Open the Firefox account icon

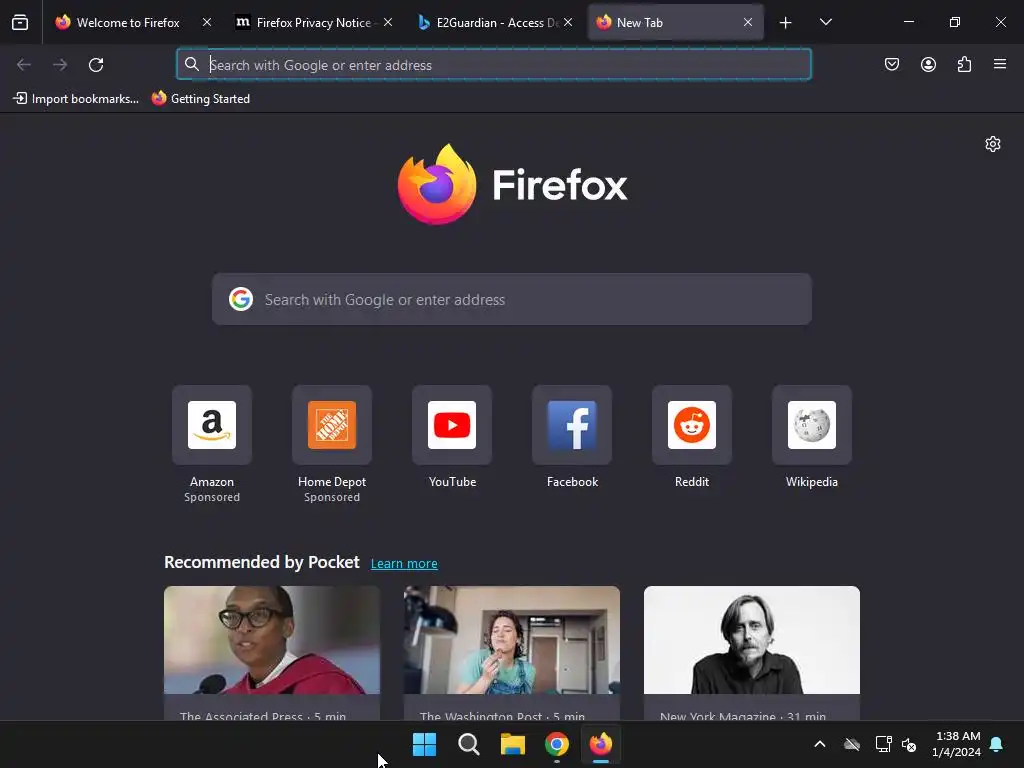coord(928,64)
